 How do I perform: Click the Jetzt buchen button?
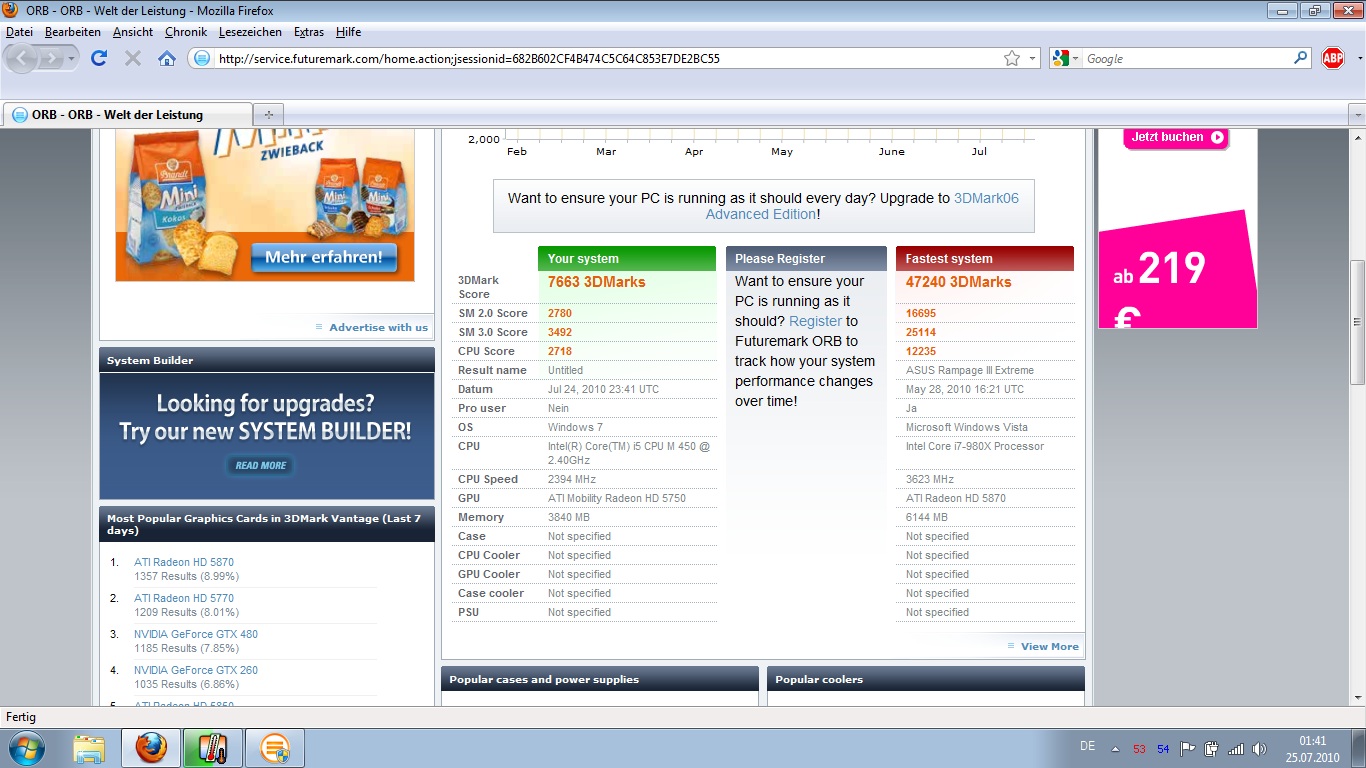[x=1176, y=137]
